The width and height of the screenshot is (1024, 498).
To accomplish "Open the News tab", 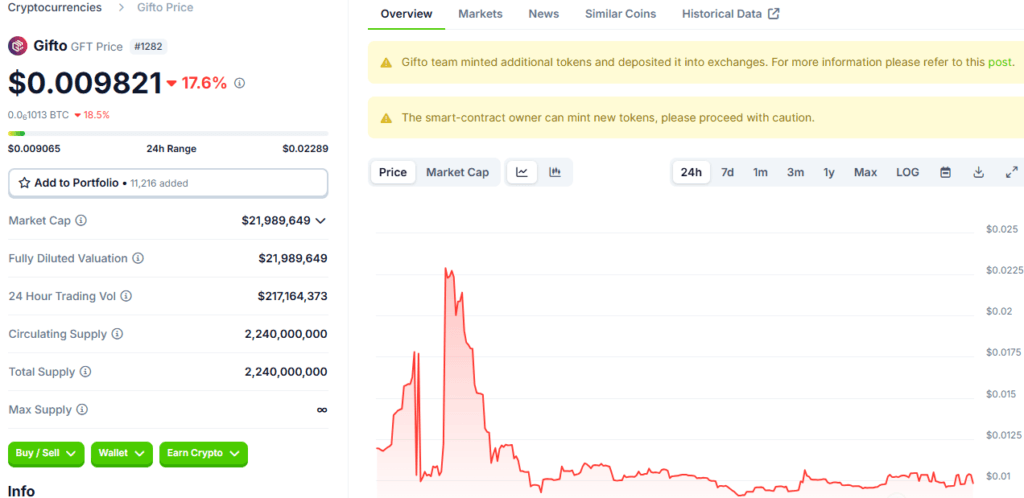I will pyautogui.click(x=543, y=14).
